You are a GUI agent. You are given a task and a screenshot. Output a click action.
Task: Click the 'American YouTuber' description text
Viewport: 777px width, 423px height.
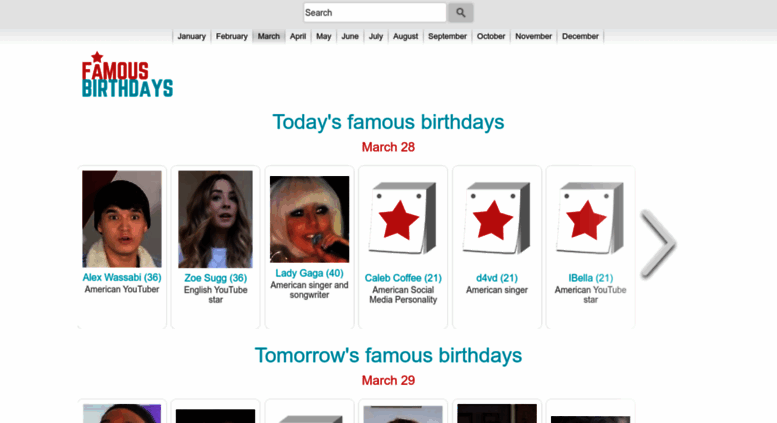122,289
